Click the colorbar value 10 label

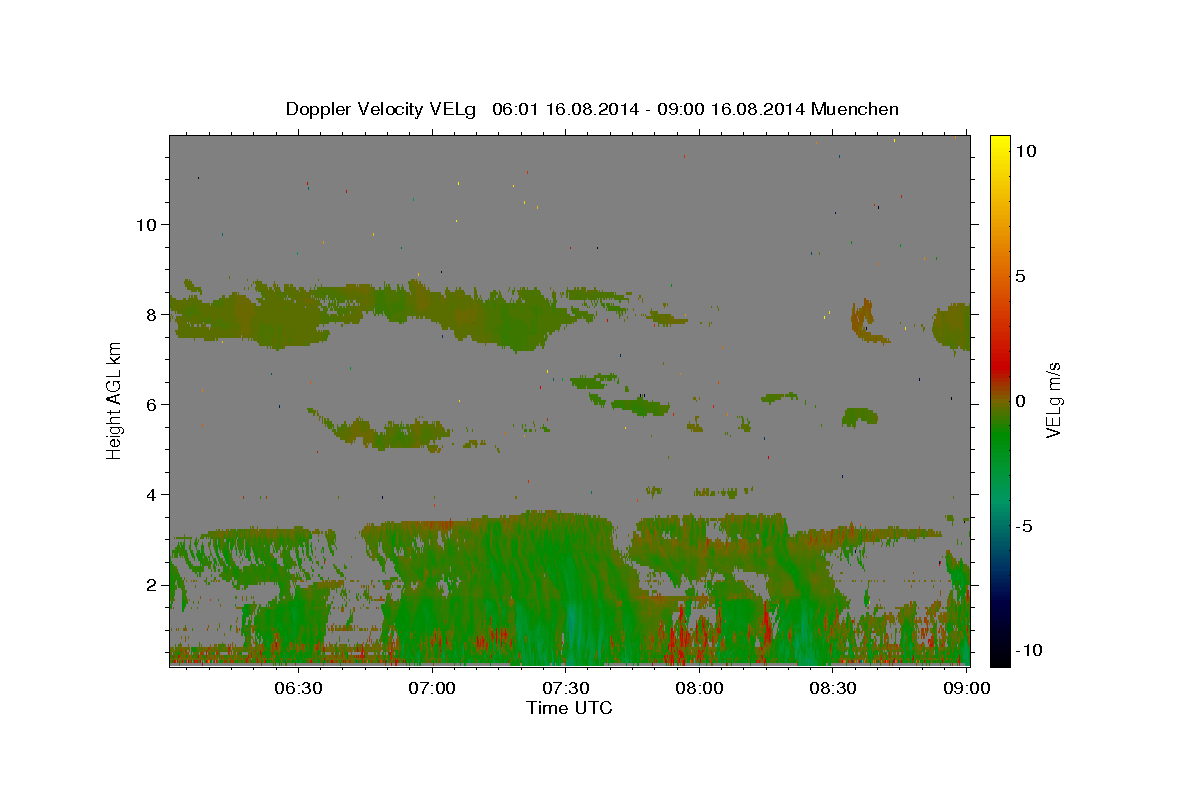click(x=1025, y=151)
